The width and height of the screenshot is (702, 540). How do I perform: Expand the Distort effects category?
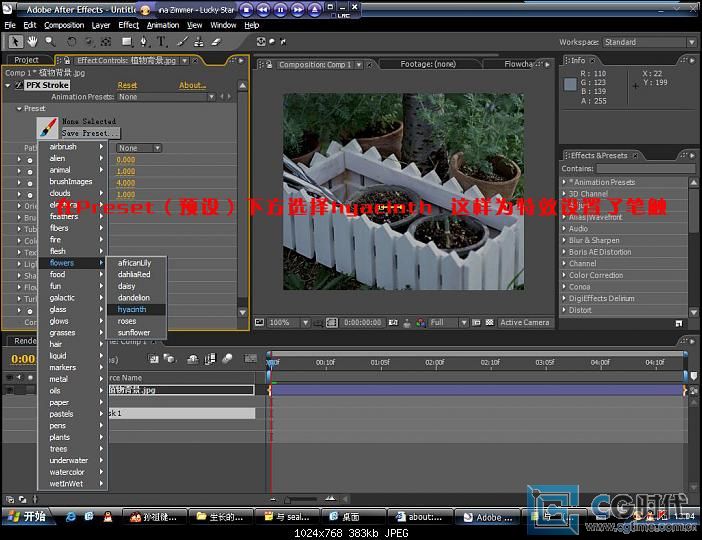tap(565, 310)
